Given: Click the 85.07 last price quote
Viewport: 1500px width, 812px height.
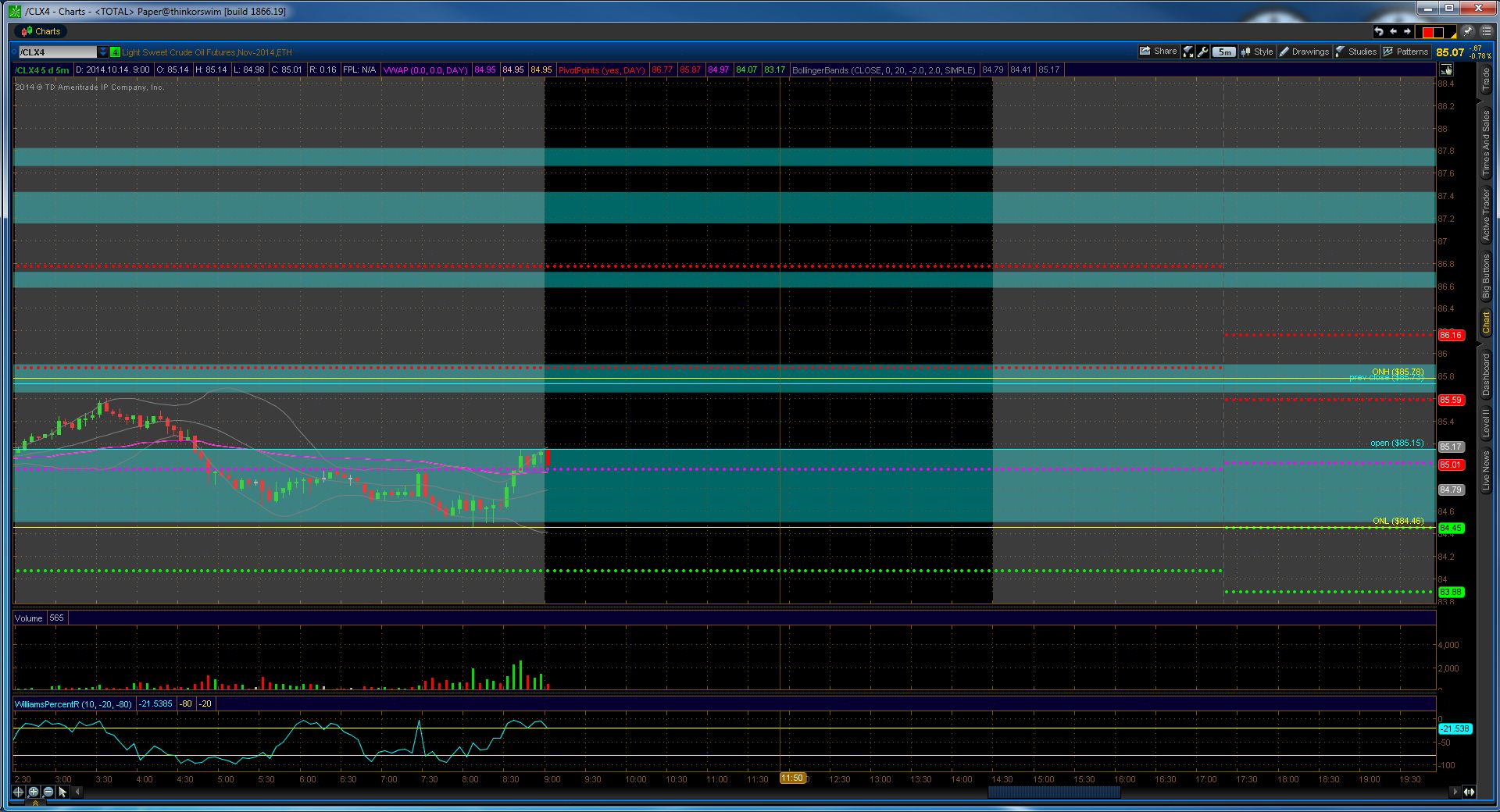Looking at the screenshot, I should click(1450, 52).
